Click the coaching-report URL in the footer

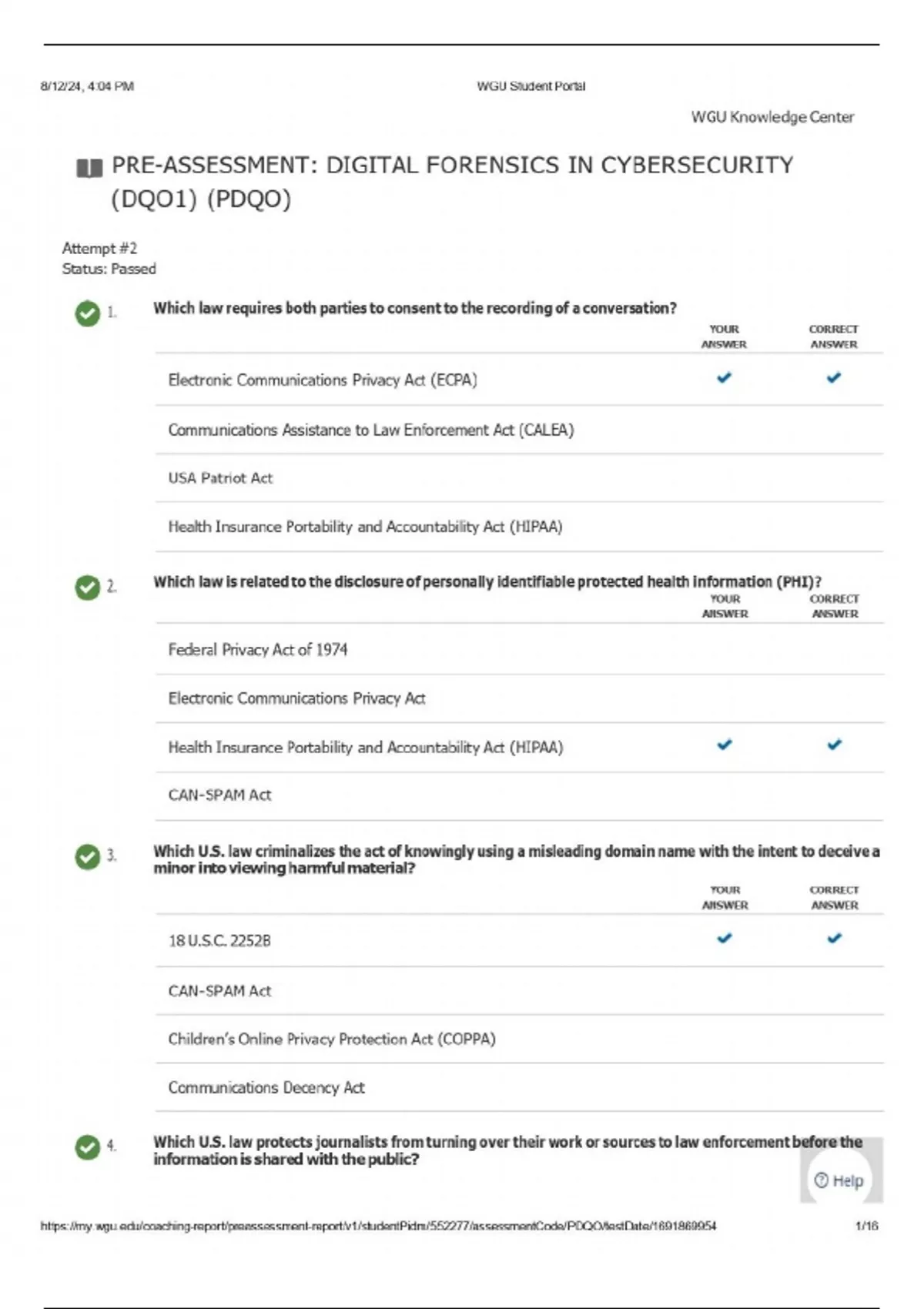point(378,1226)
